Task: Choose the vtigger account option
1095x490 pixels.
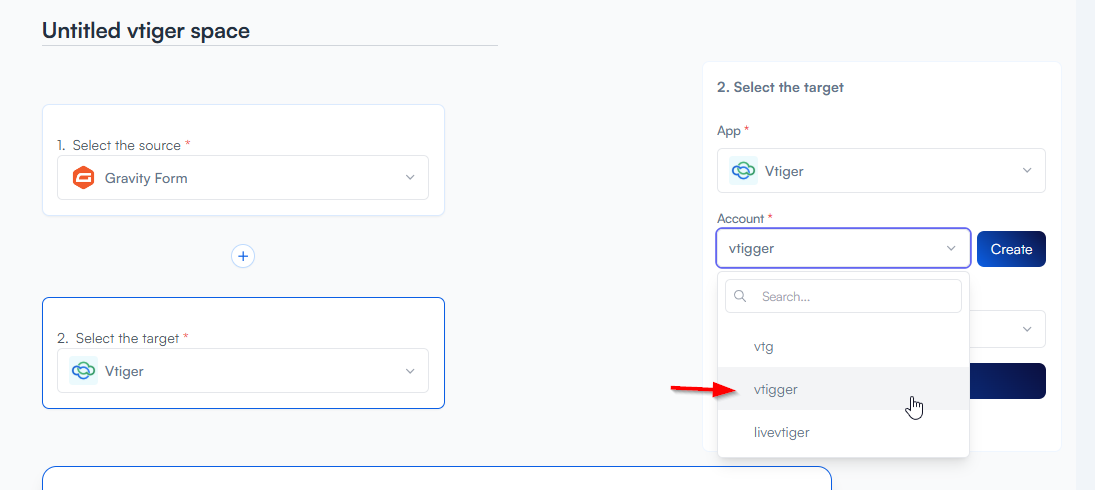Action: 776,390
